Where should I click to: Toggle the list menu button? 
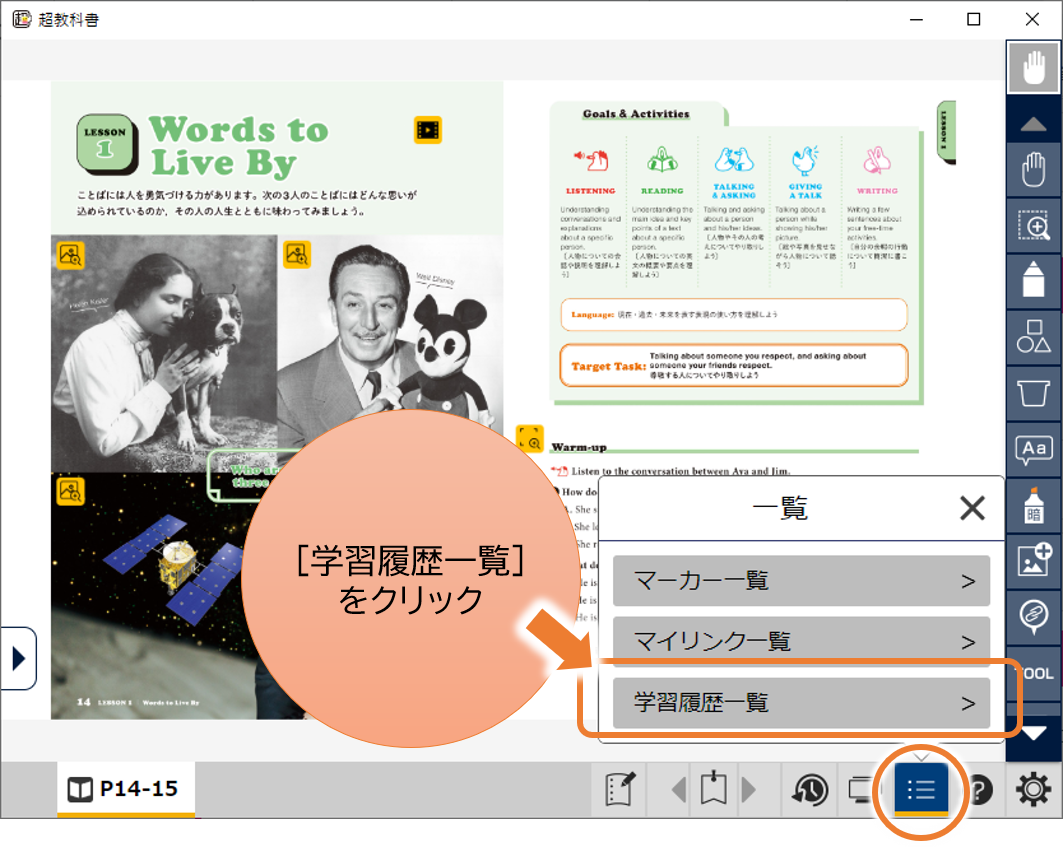[x=921, y=789]
